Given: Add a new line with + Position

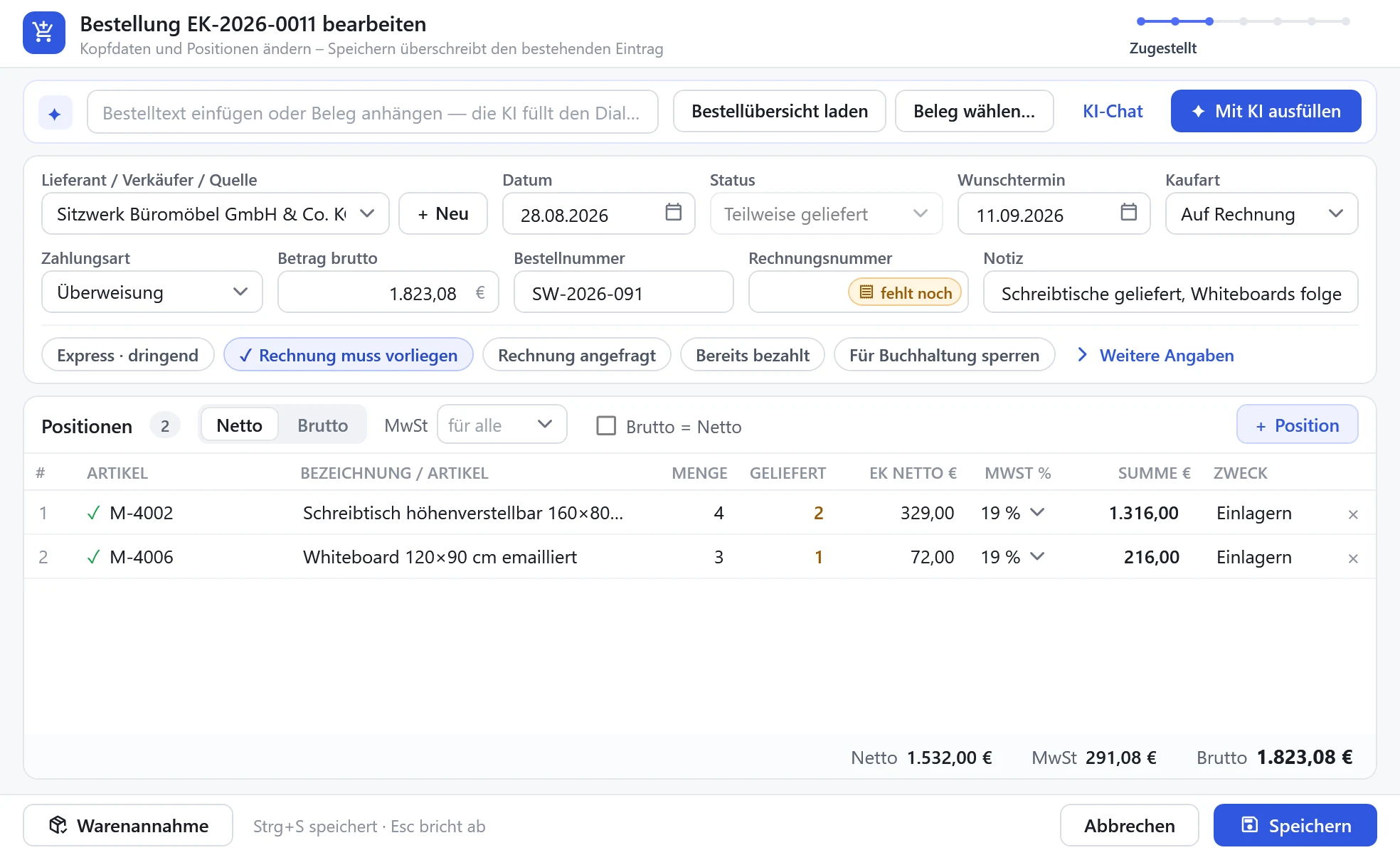Looking at the screenshot, I should click(x=1297, y=425).
